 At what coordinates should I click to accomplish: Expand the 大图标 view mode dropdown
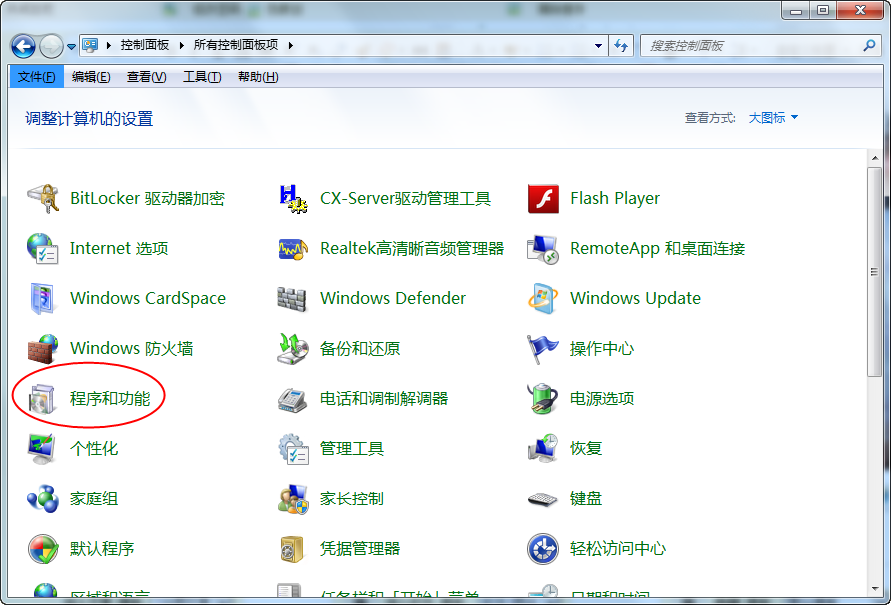point(773,118)
